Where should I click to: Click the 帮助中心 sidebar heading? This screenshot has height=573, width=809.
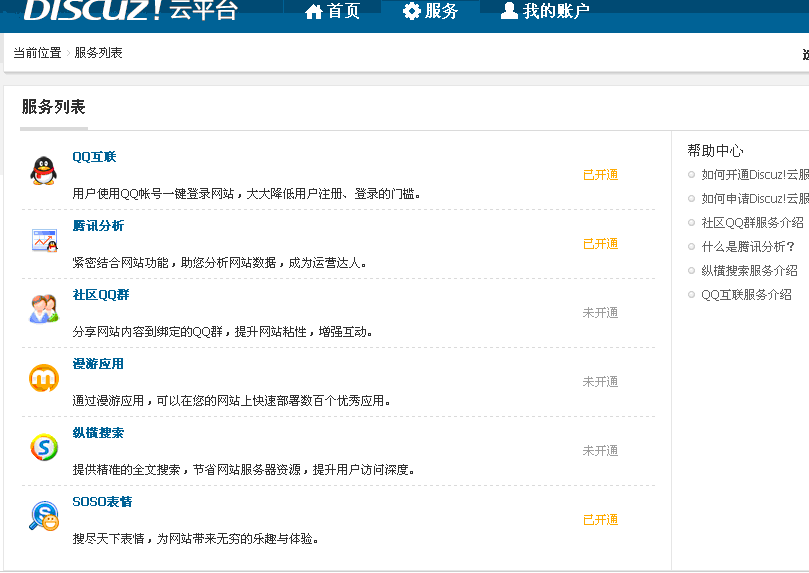[715, 151]
